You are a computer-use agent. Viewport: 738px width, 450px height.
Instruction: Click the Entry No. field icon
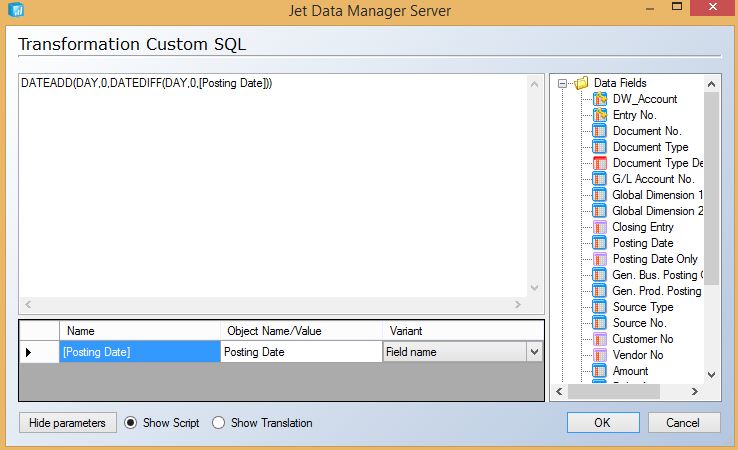(600, 115)
